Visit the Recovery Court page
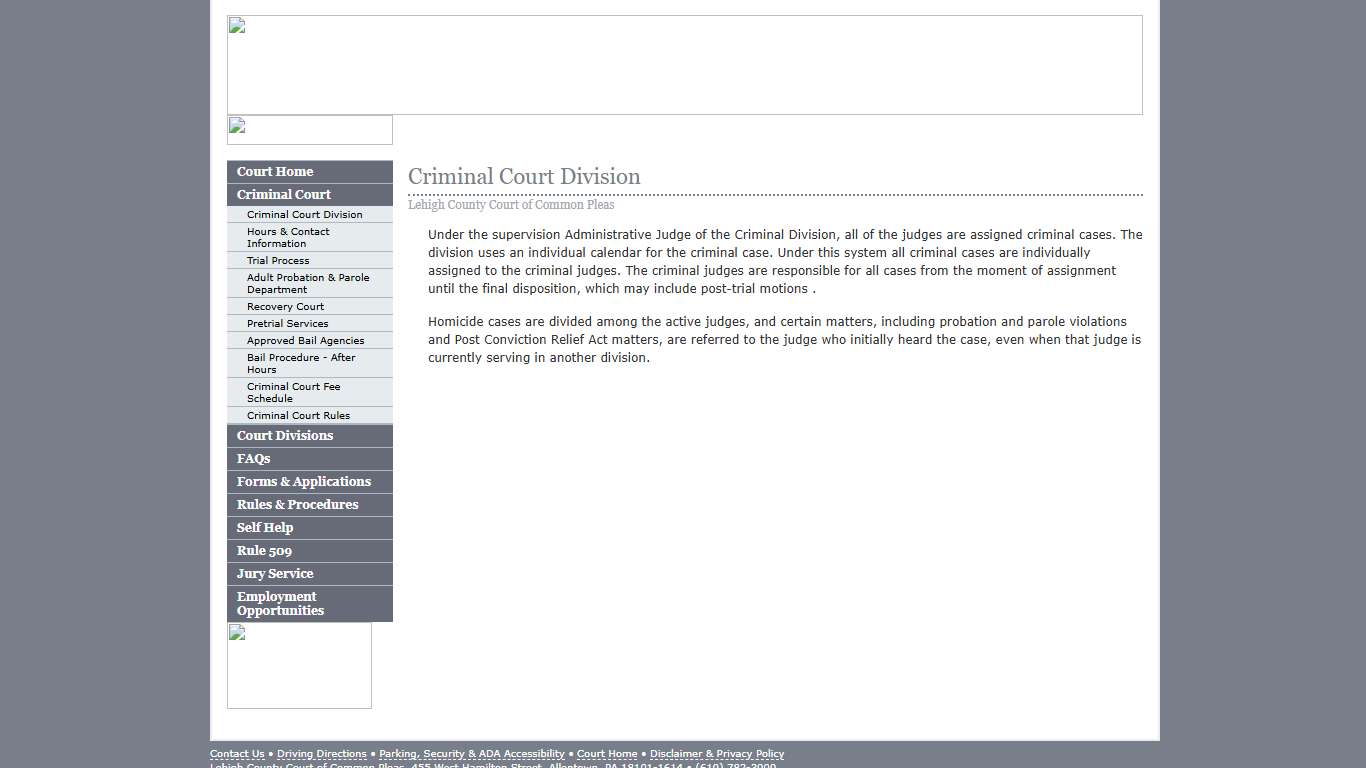The height and width of the screenshot is (768, 1366). [x=283, y=306]
